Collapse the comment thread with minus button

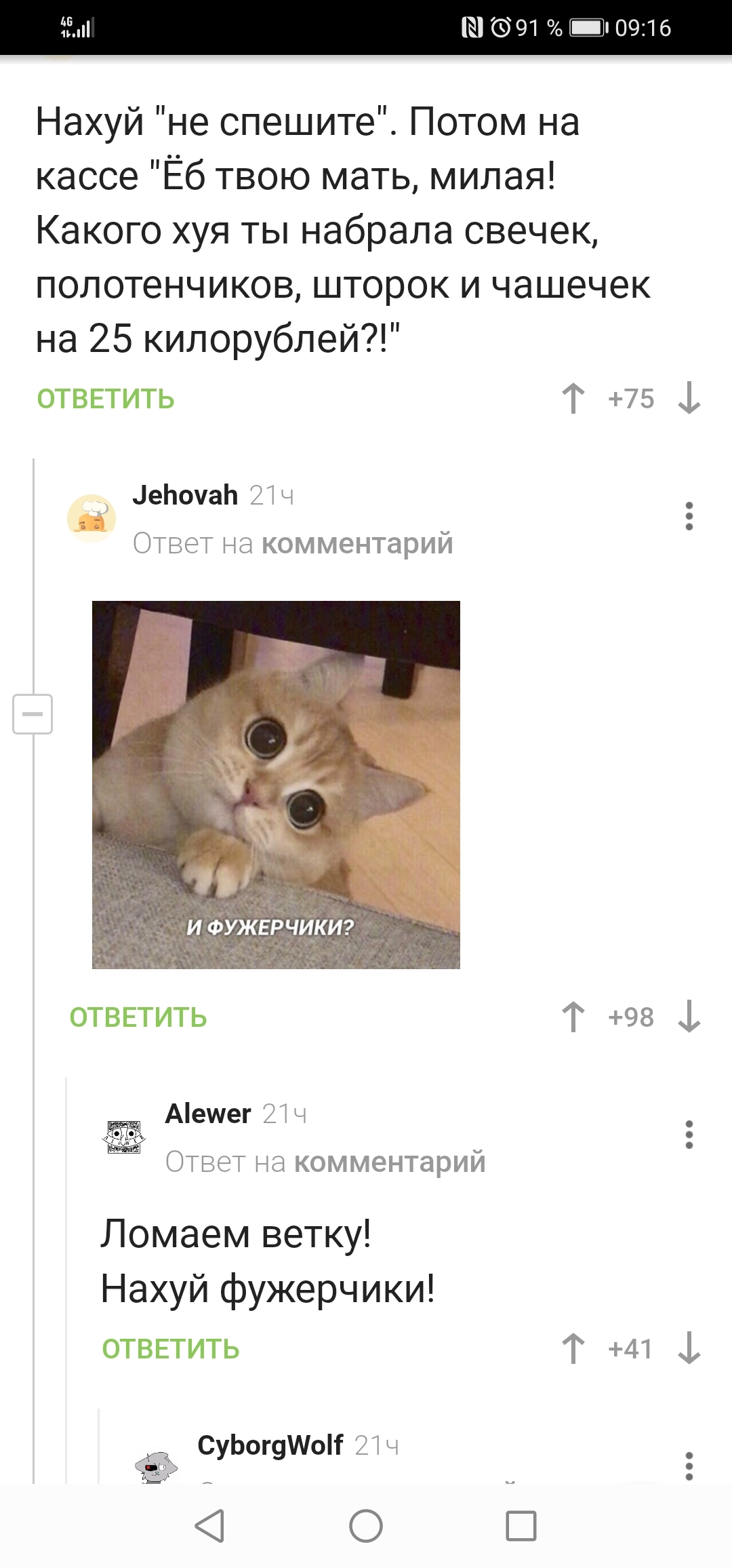click(33, 714)
